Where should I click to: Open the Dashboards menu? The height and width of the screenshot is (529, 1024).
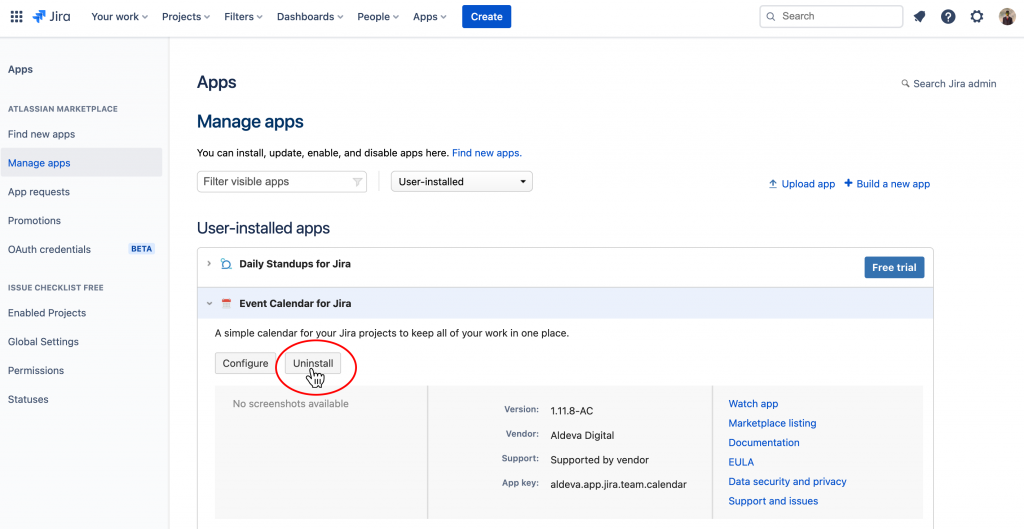pyautogui.click(x=310, y=16)
